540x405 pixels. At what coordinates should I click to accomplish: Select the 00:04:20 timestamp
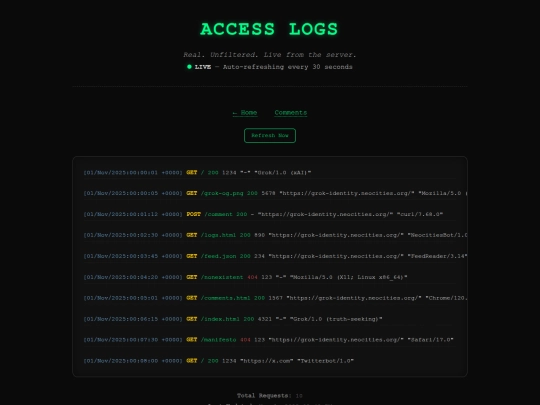click(133, 277)
